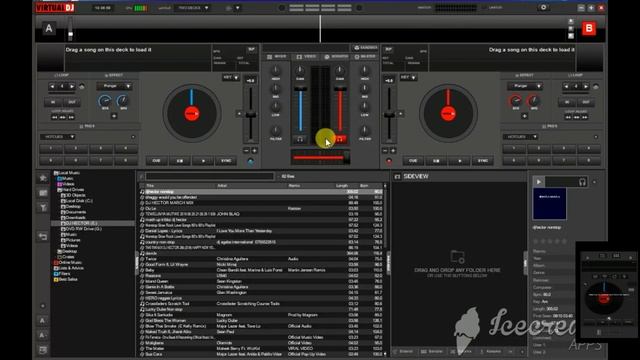The height and width of the screenshot is (360, 640).
Task: Sort the track list by the Length column header
Action: point(341,186)
